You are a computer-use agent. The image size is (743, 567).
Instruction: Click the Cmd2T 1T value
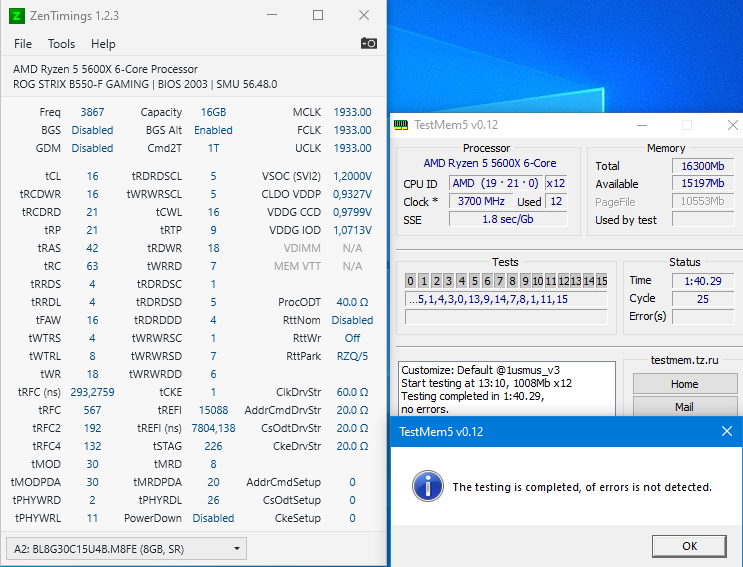(213, 148)
